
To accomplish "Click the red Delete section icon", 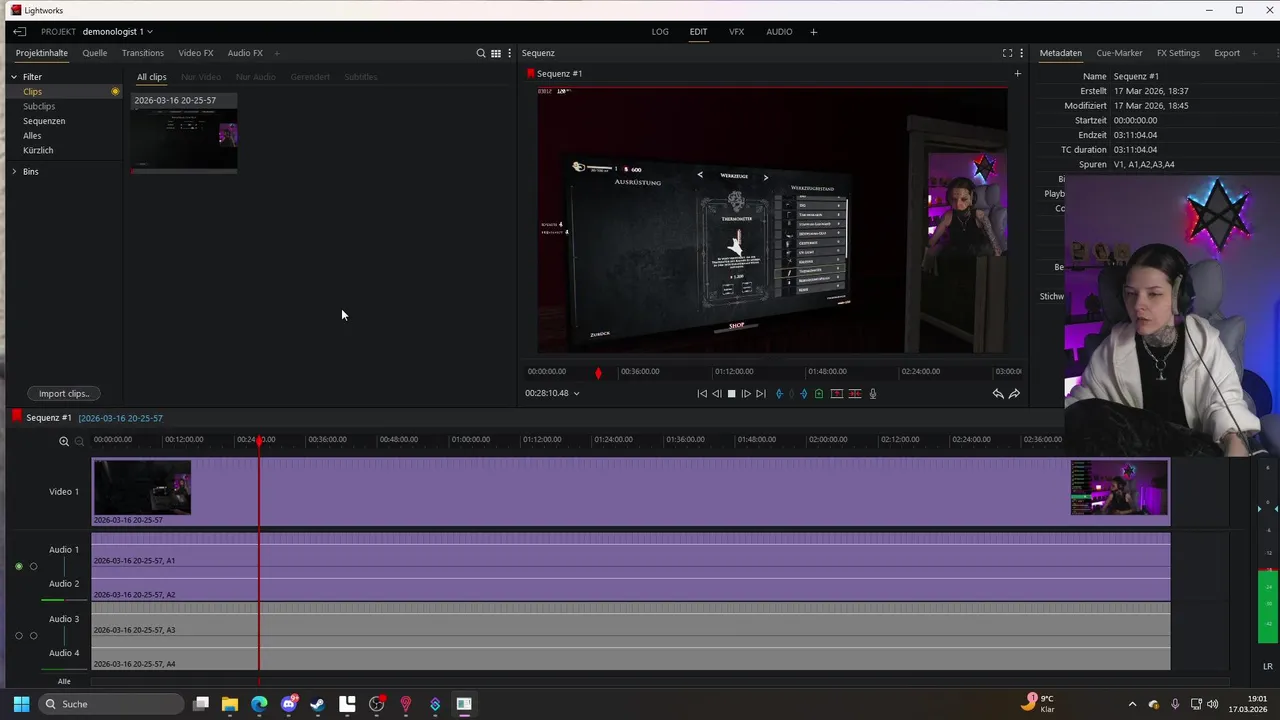I will pyautogui.click(x=855, y=394).
